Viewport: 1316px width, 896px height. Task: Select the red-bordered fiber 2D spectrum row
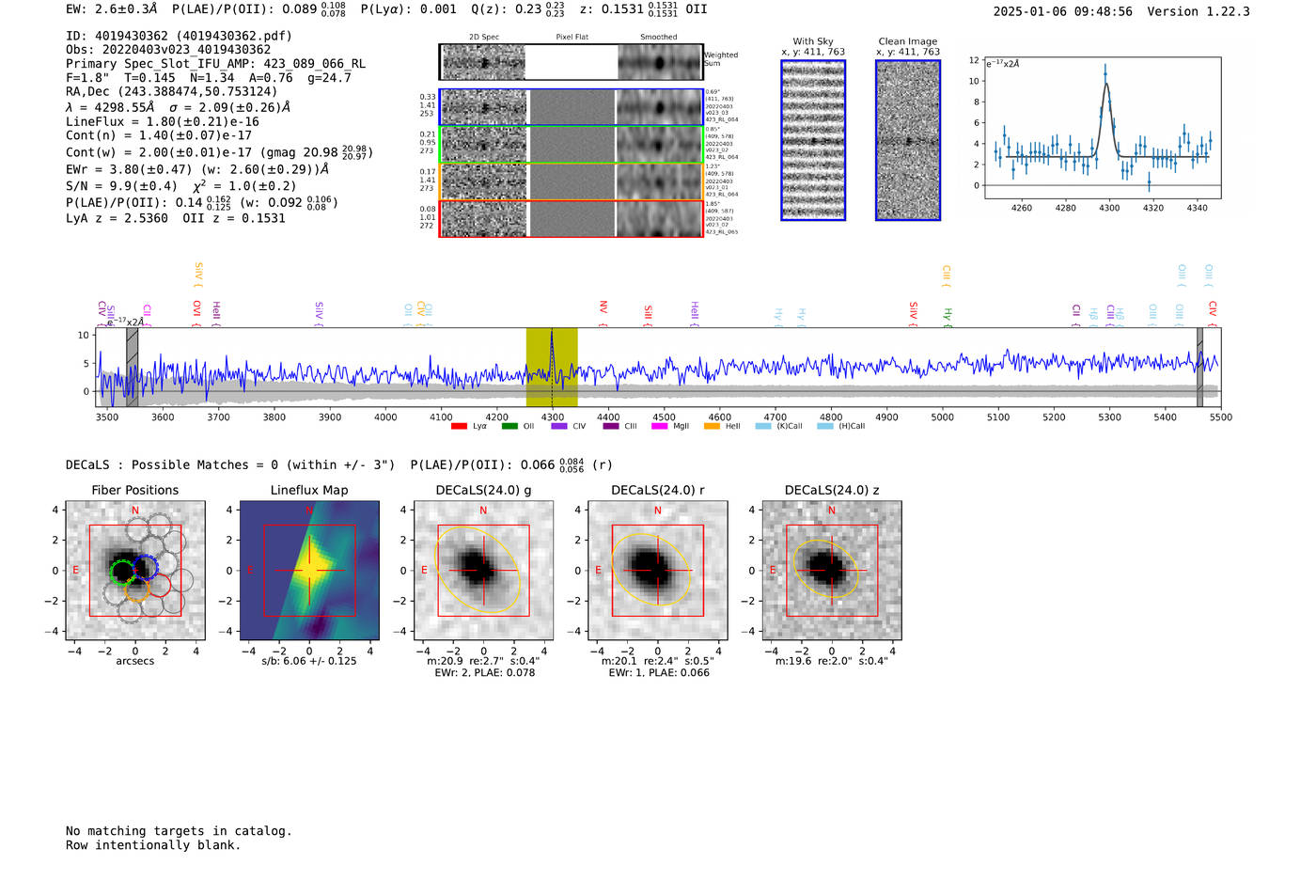571,219
